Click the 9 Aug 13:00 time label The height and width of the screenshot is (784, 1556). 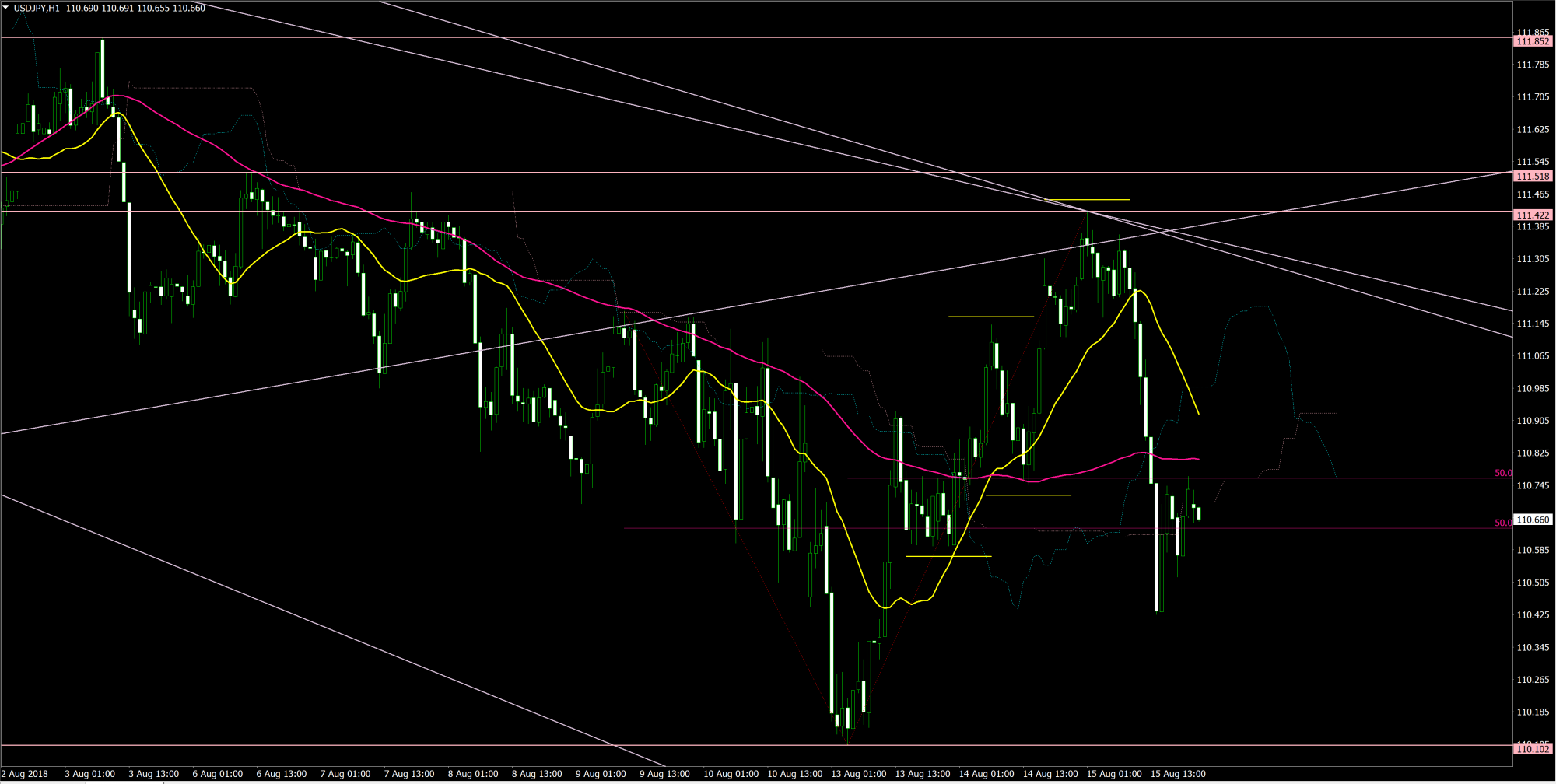[x=664, y=774]
